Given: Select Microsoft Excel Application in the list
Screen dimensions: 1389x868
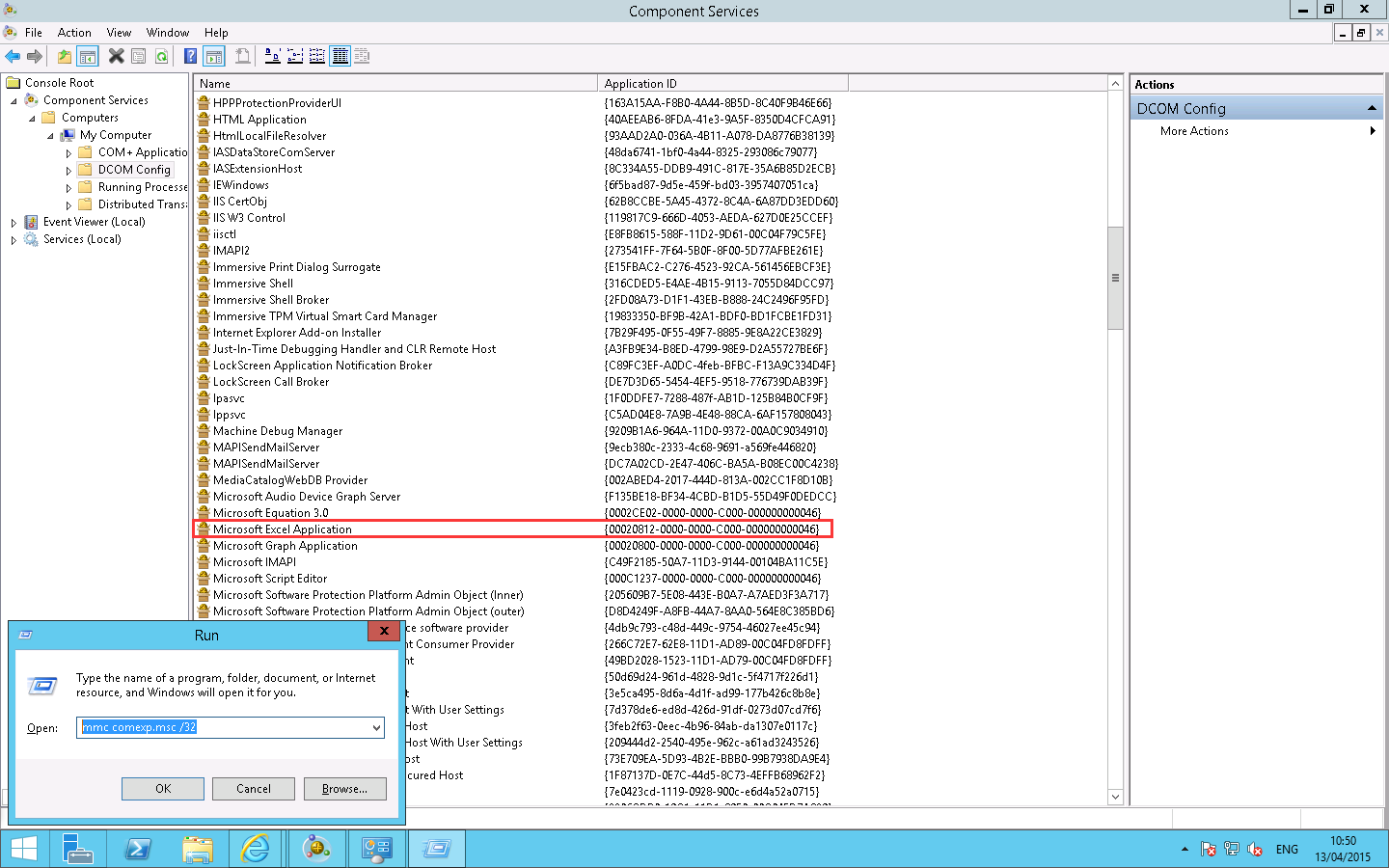Looking at the screenshot, I should tap(282, 529).
